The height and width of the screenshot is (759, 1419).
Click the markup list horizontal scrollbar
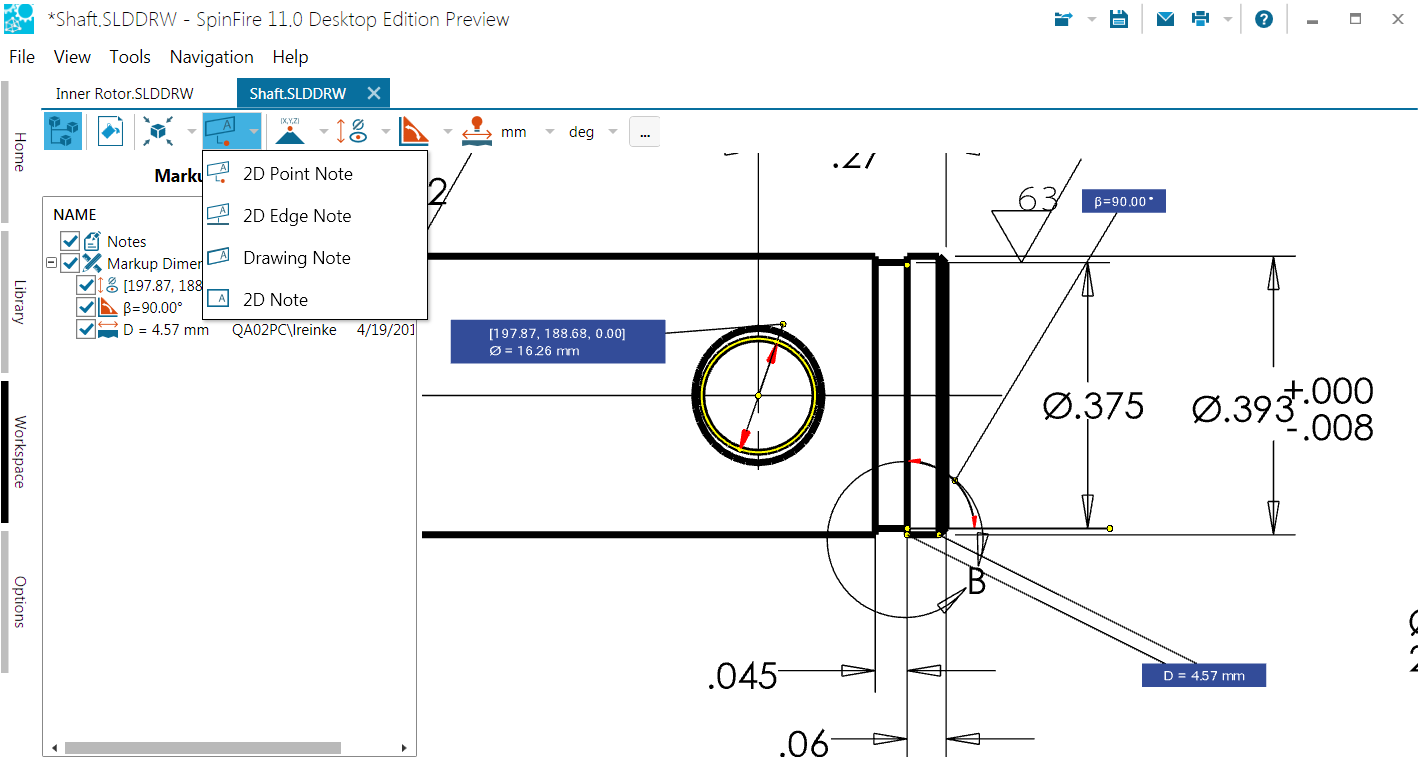coord(202,747)
